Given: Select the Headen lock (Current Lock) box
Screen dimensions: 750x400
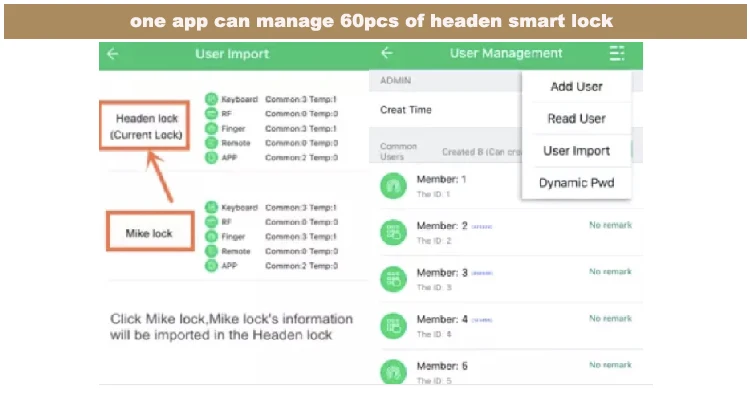Looking at the screenshot, I should pos(147,126).
